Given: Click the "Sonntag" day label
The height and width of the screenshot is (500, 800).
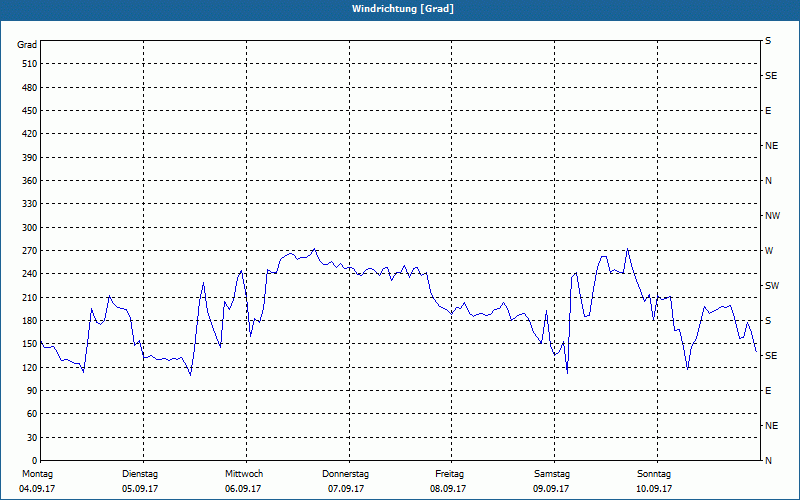Looking at the screenshot, I should tap(654, 474).
